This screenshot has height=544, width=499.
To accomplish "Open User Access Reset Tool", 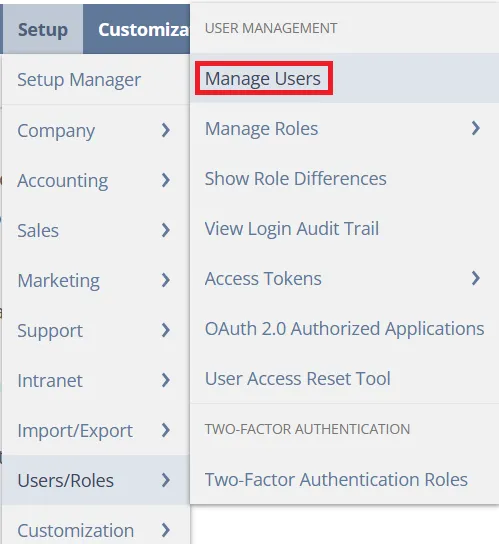I will (x=297, y=379).
